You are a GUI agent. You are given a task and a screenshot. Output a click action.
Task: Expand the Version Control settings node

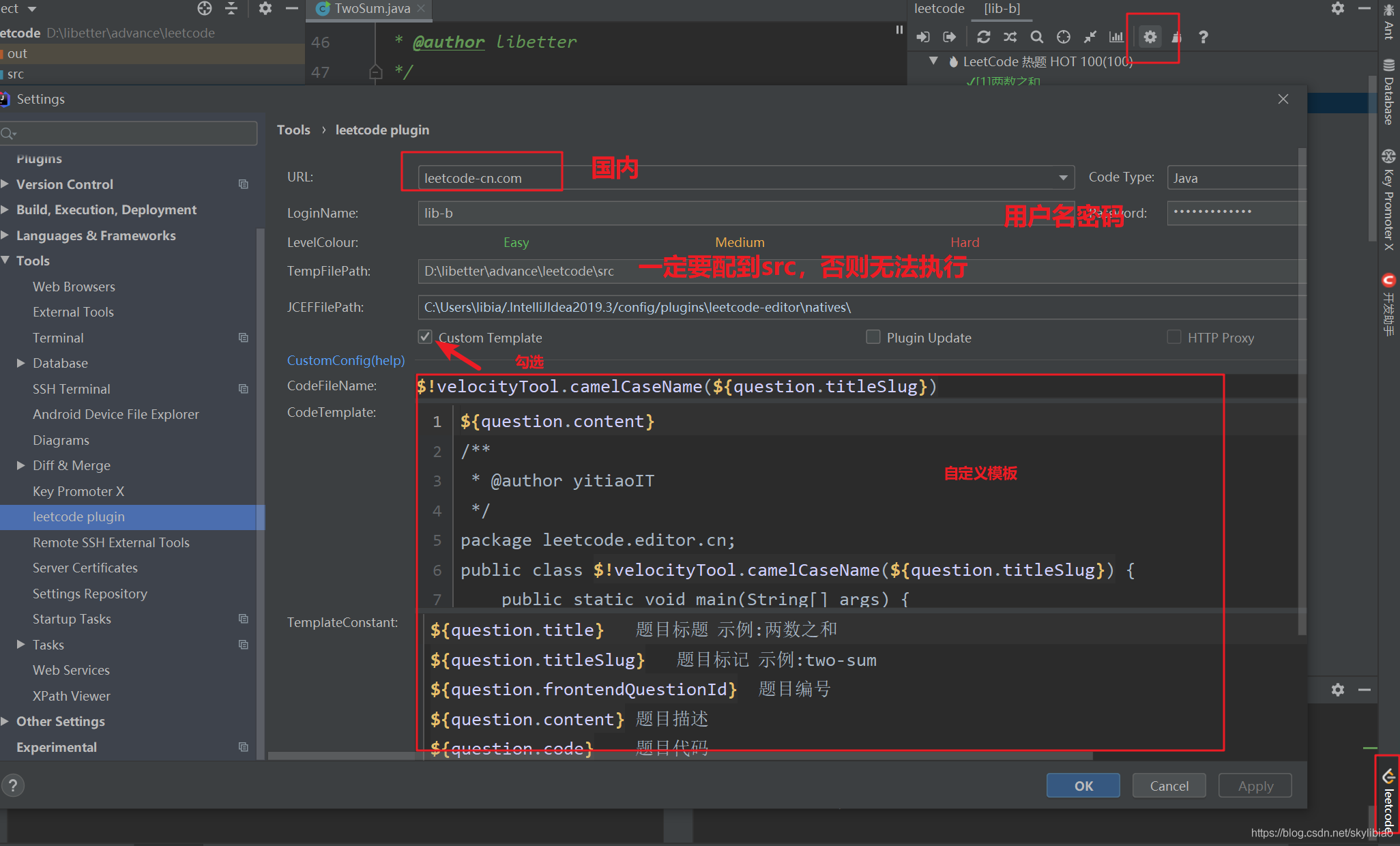point(5,184)
